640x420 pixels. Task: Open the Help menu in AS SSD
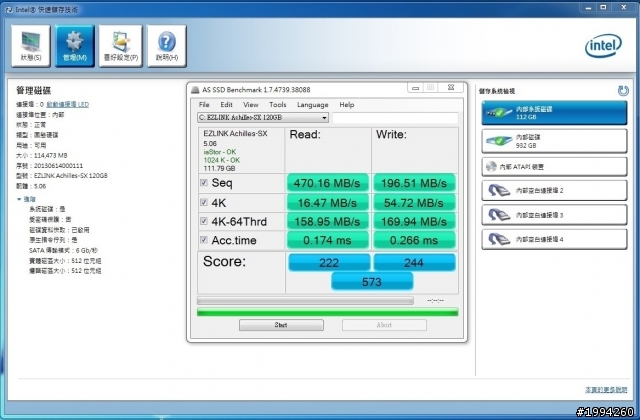[x=347, y=104]
